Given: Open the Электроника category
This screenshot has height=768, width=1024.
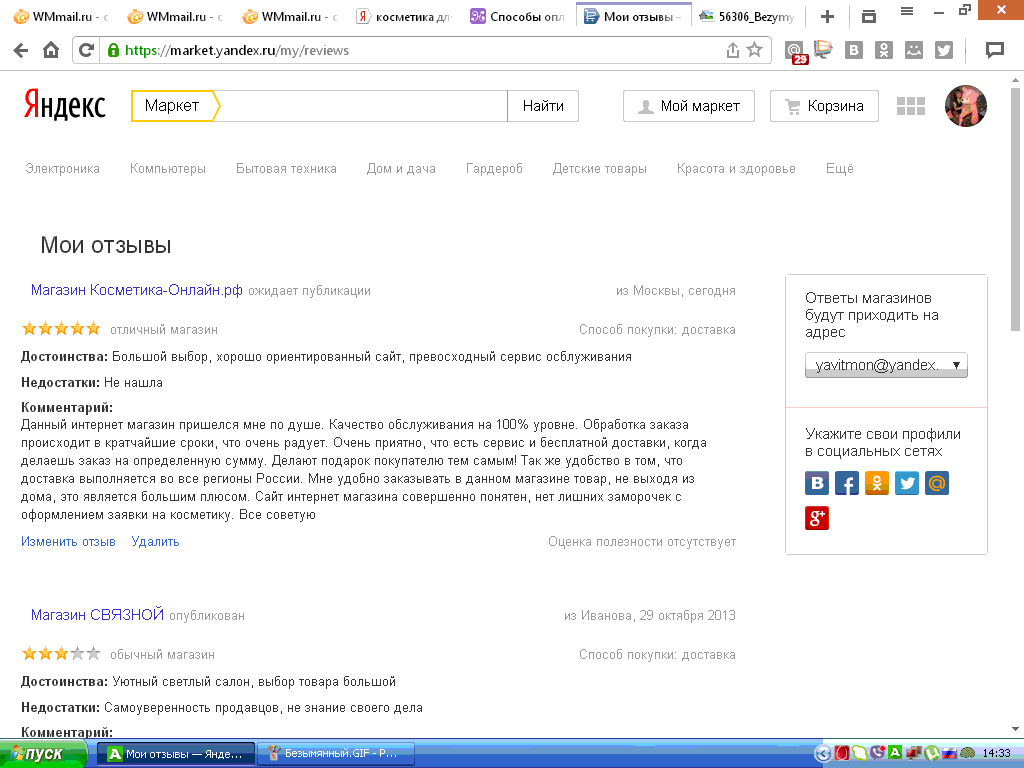Looking at the screenshot, I should 63,168.
